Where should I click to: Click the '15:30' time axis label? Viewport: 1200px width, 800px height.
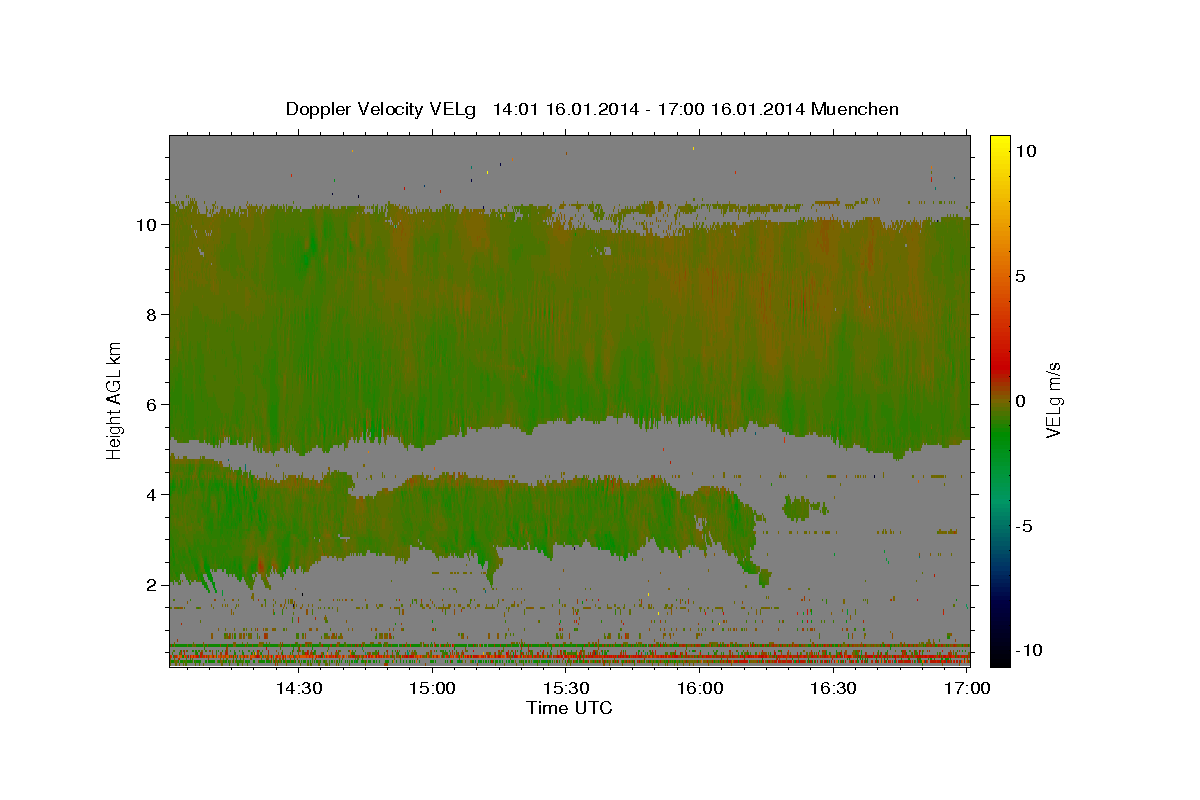point(566,688)
